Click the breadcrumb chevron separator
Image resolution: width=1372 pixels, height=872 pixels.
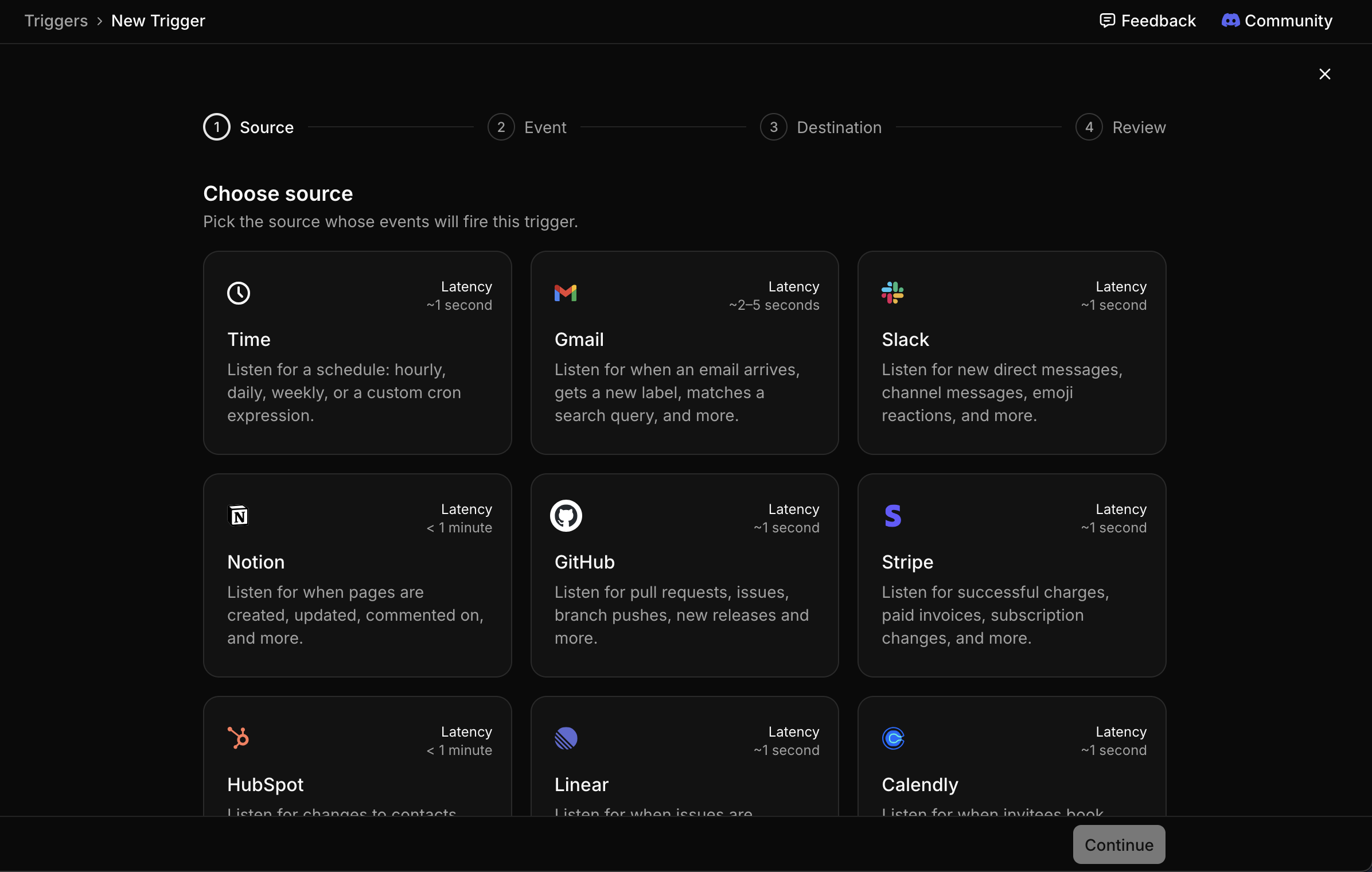tap(99, 21)
